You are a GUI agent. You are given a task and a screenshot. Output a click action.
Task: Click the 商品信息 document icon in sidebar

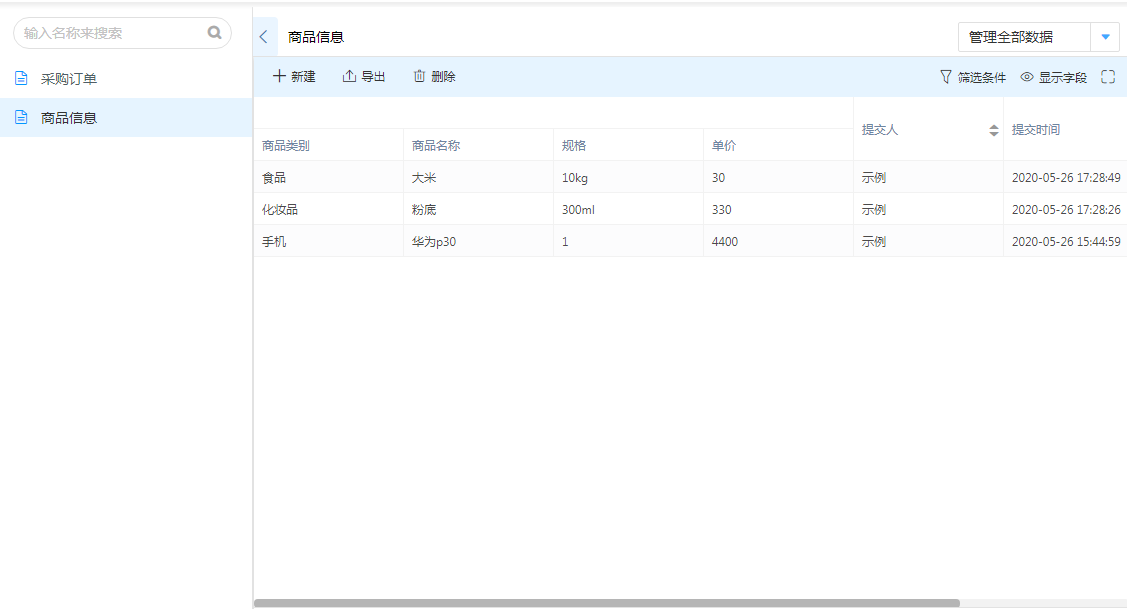[21, 118]
